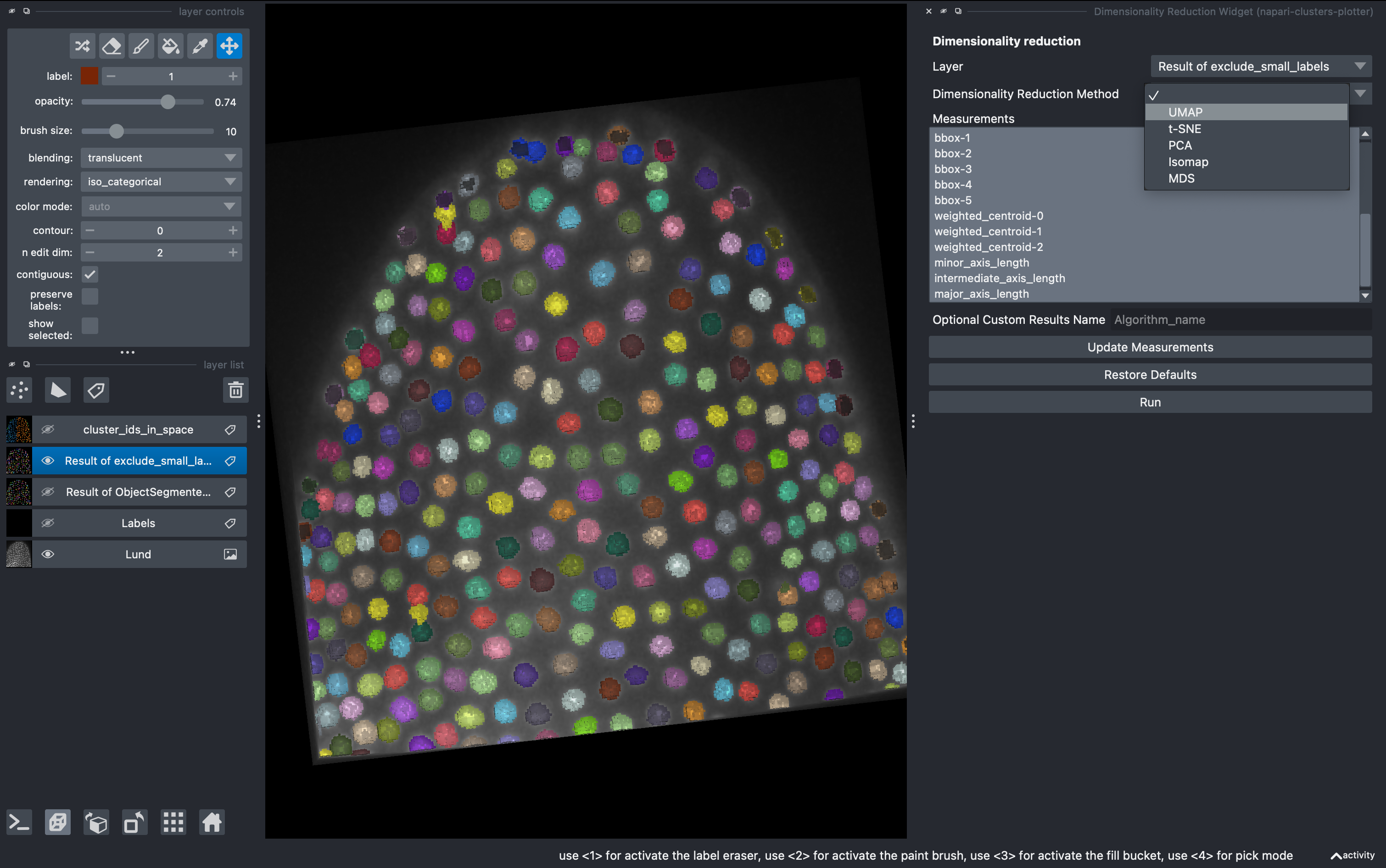
Task: Create a new points layer
Action: 19,390
